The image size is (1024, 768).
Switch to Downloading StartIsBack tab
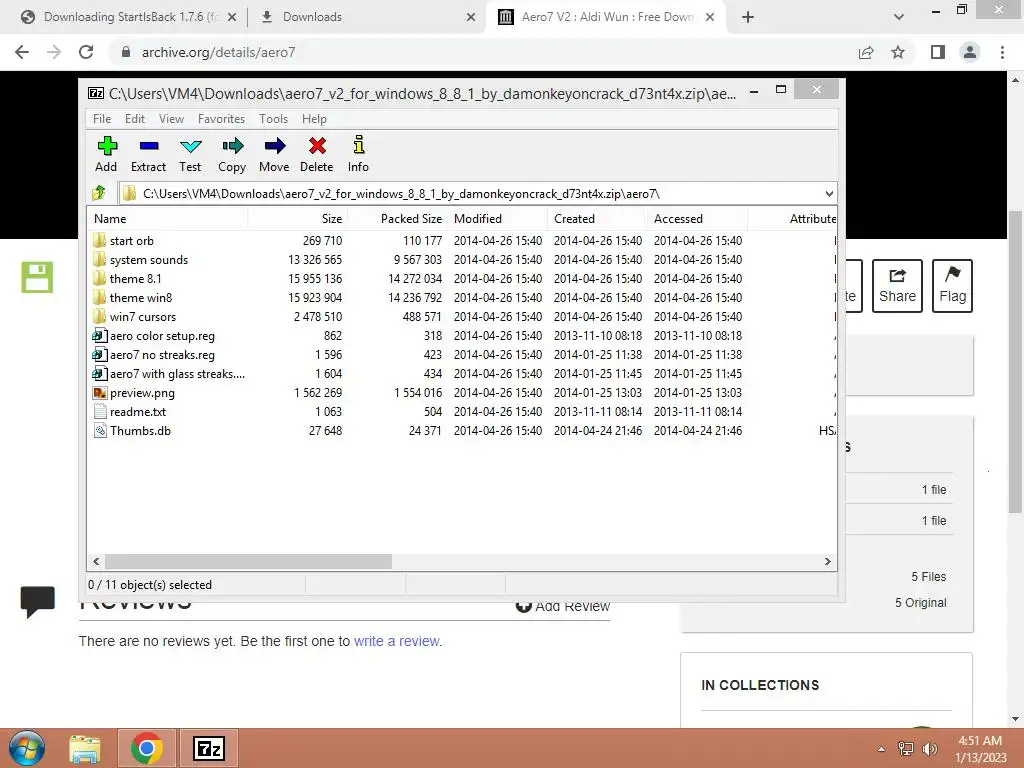point(129,17)
